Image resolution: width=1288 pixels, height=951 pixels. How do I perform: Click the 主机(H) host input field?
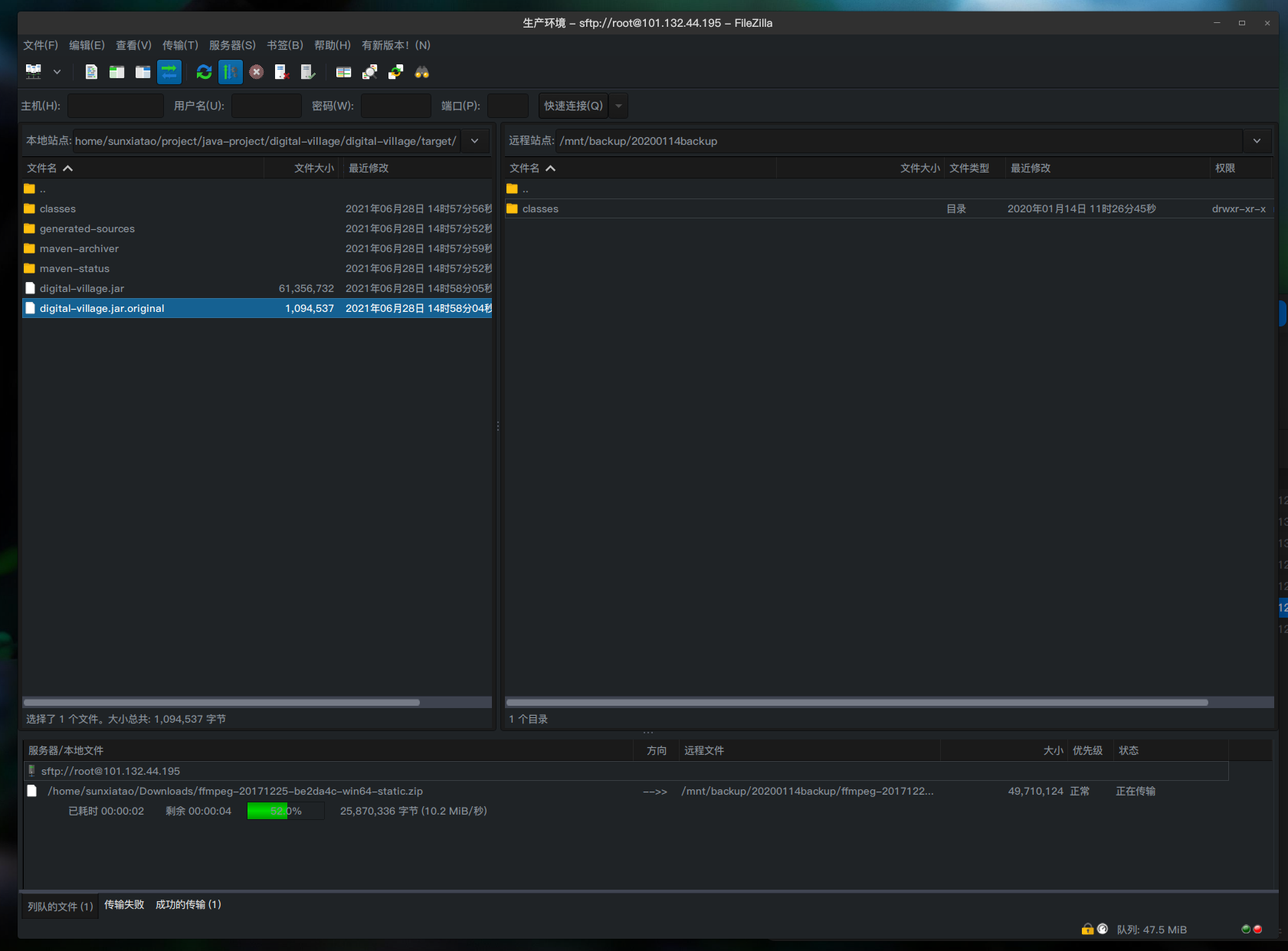click(x=116, y=106)
